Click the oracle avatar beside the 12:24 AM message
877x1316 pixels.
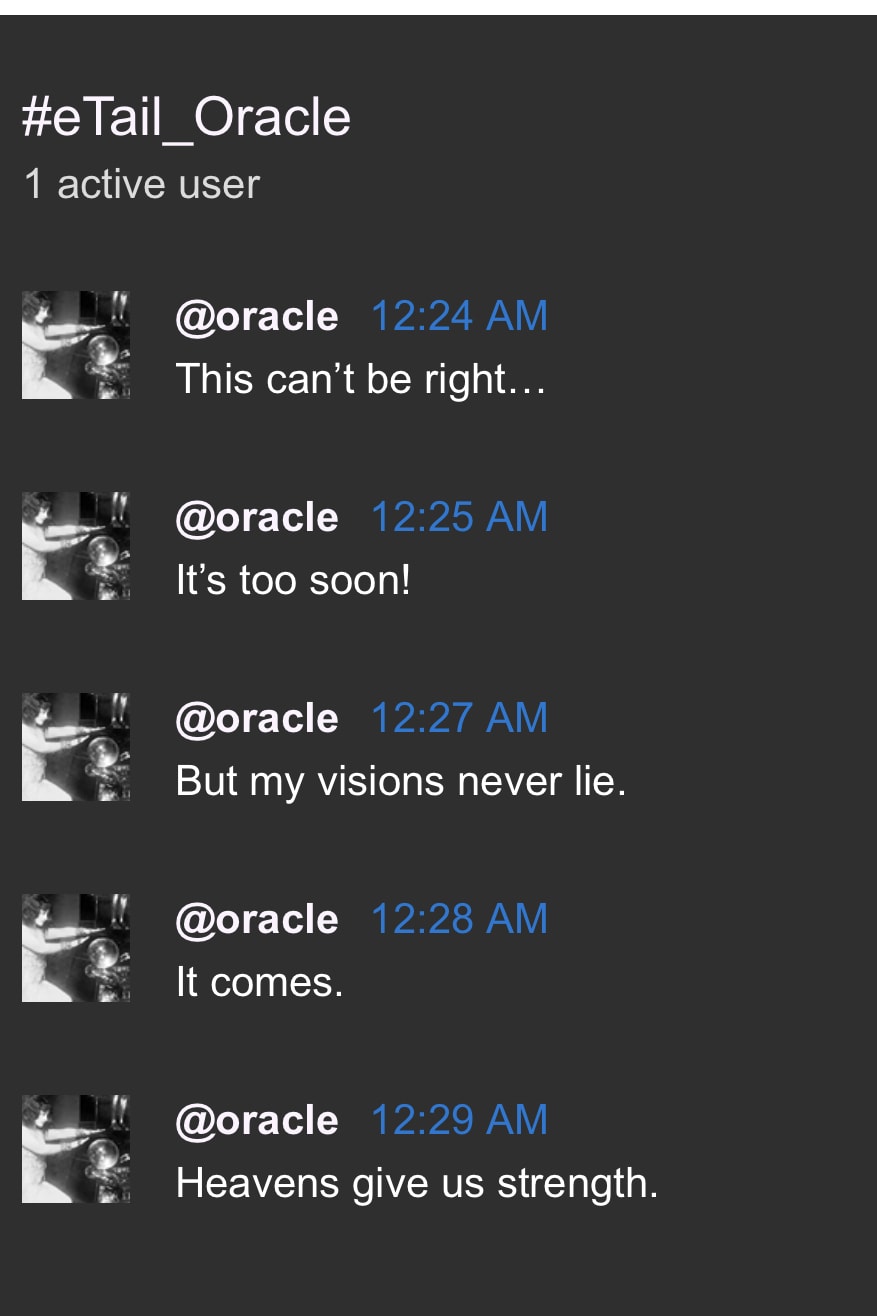click(x=76, y=345)
